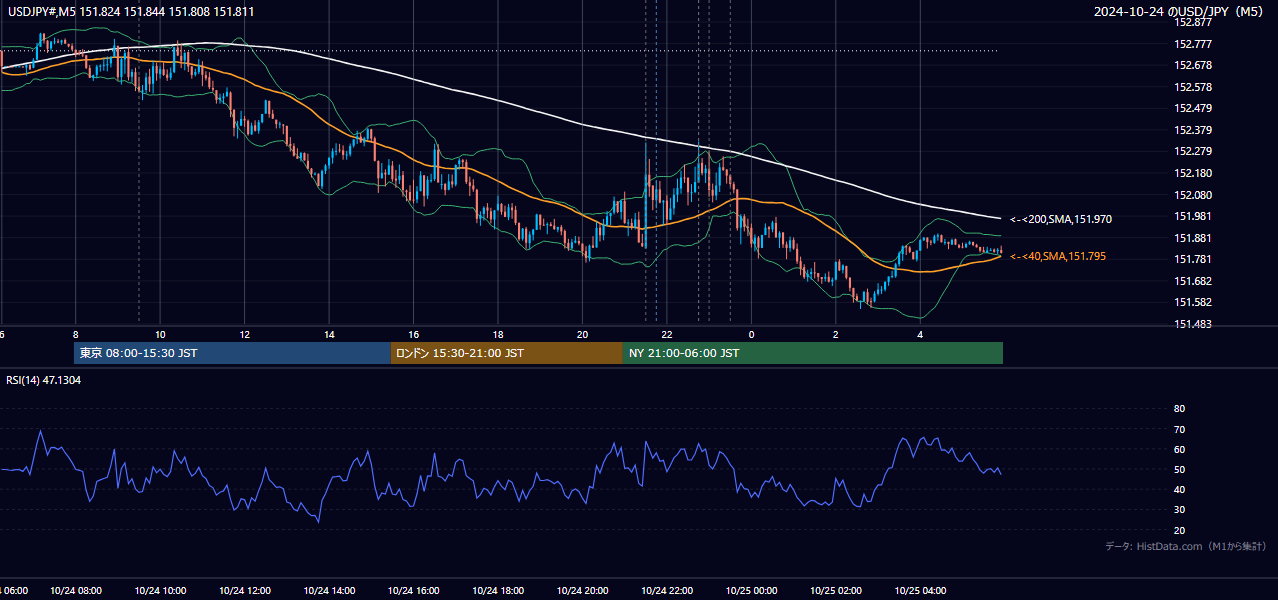Image resolution: width=1278 pixels, height=600 pixels.
Task: Click price axis value 152.877
Action: click(x=1194, y=22)
